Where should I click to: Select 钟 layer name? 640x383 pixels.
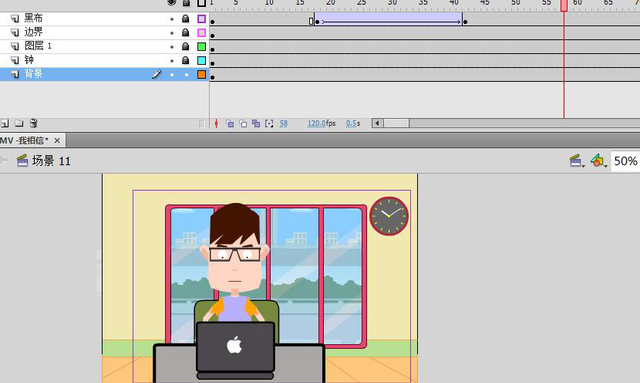point(29,60)
